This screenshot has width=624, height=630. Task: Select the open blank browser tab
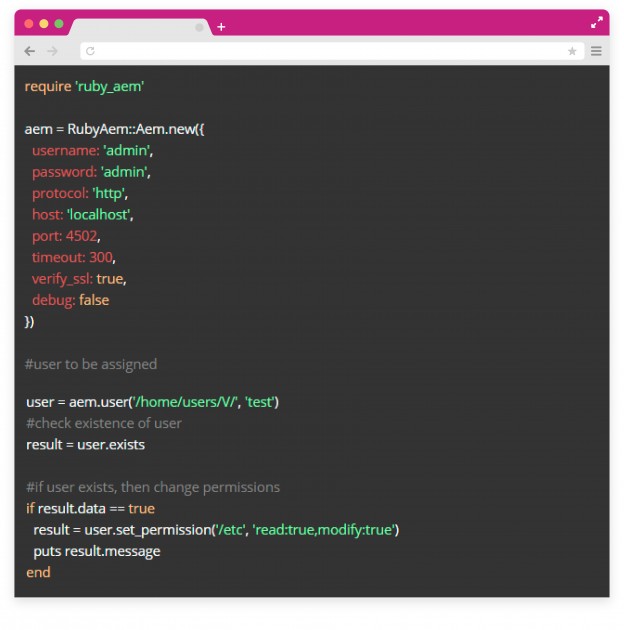(135, 27)
